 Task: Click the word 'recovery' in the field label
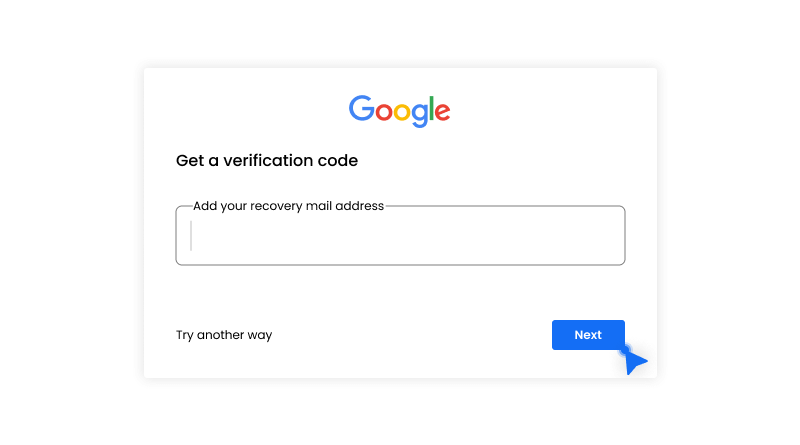[276, 206]
